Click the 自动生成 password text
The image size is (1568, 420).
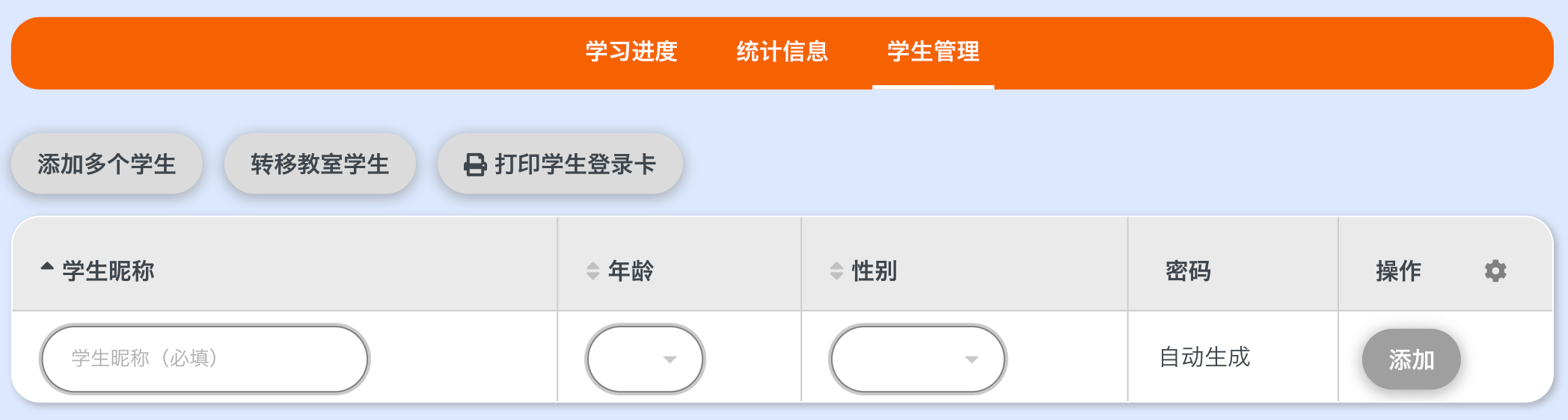[x=1204, y=357]
